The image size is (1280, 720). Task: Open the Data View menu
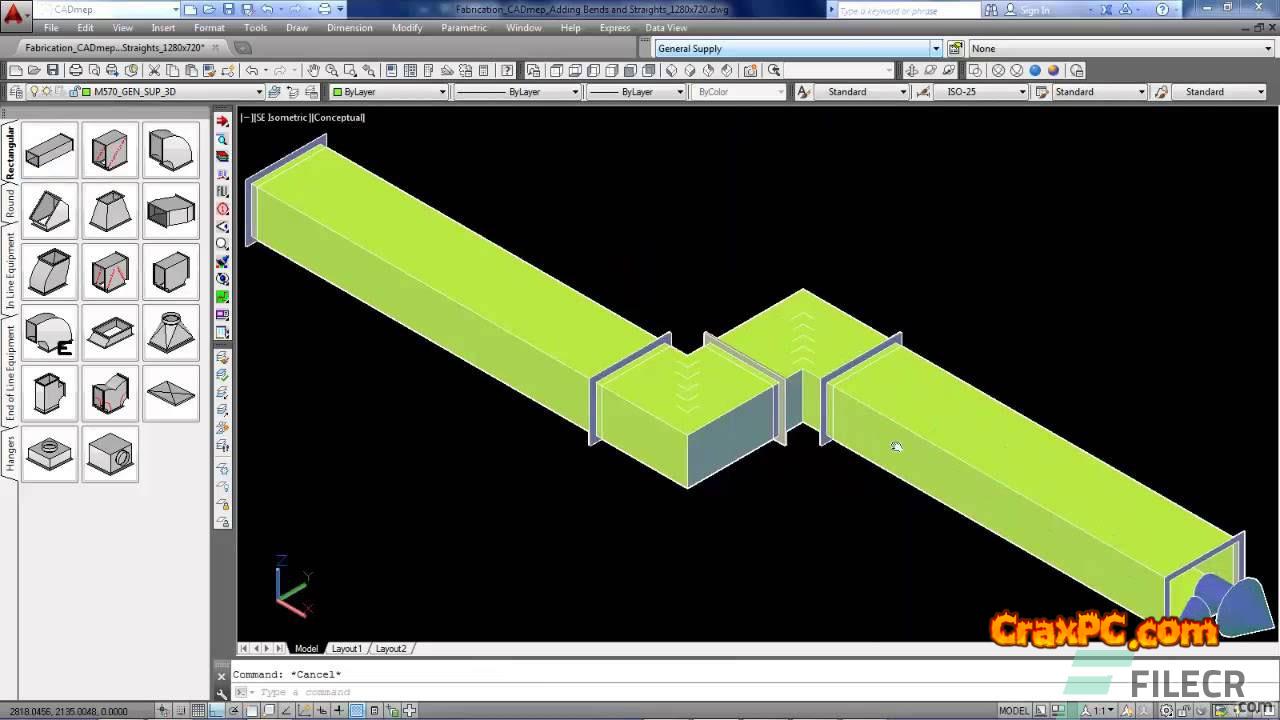(666, 28)
